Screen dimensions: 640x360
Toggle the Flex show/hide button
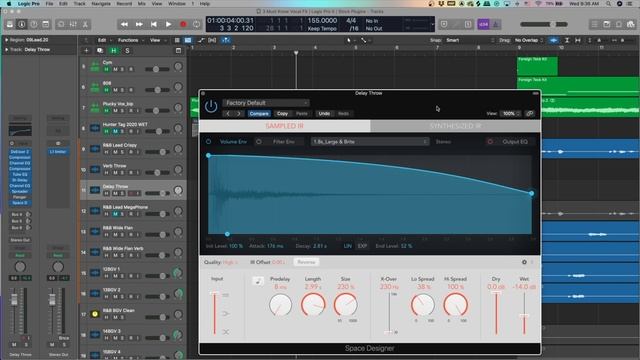pyautogui.click(x=212, y=40)
